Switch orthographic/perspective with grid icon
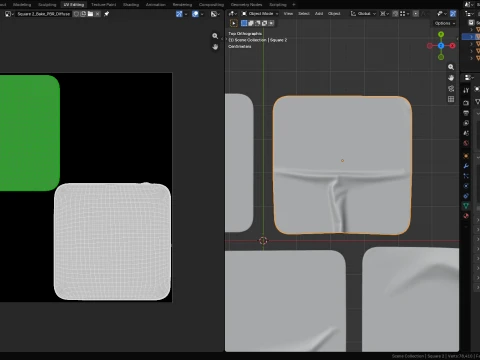Screen dimensions: 480x360 451,99
